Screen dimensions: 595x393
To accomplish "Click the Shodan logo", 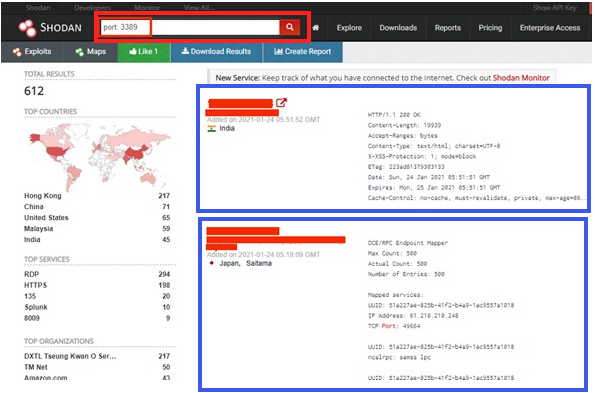I will coord(50,28).
